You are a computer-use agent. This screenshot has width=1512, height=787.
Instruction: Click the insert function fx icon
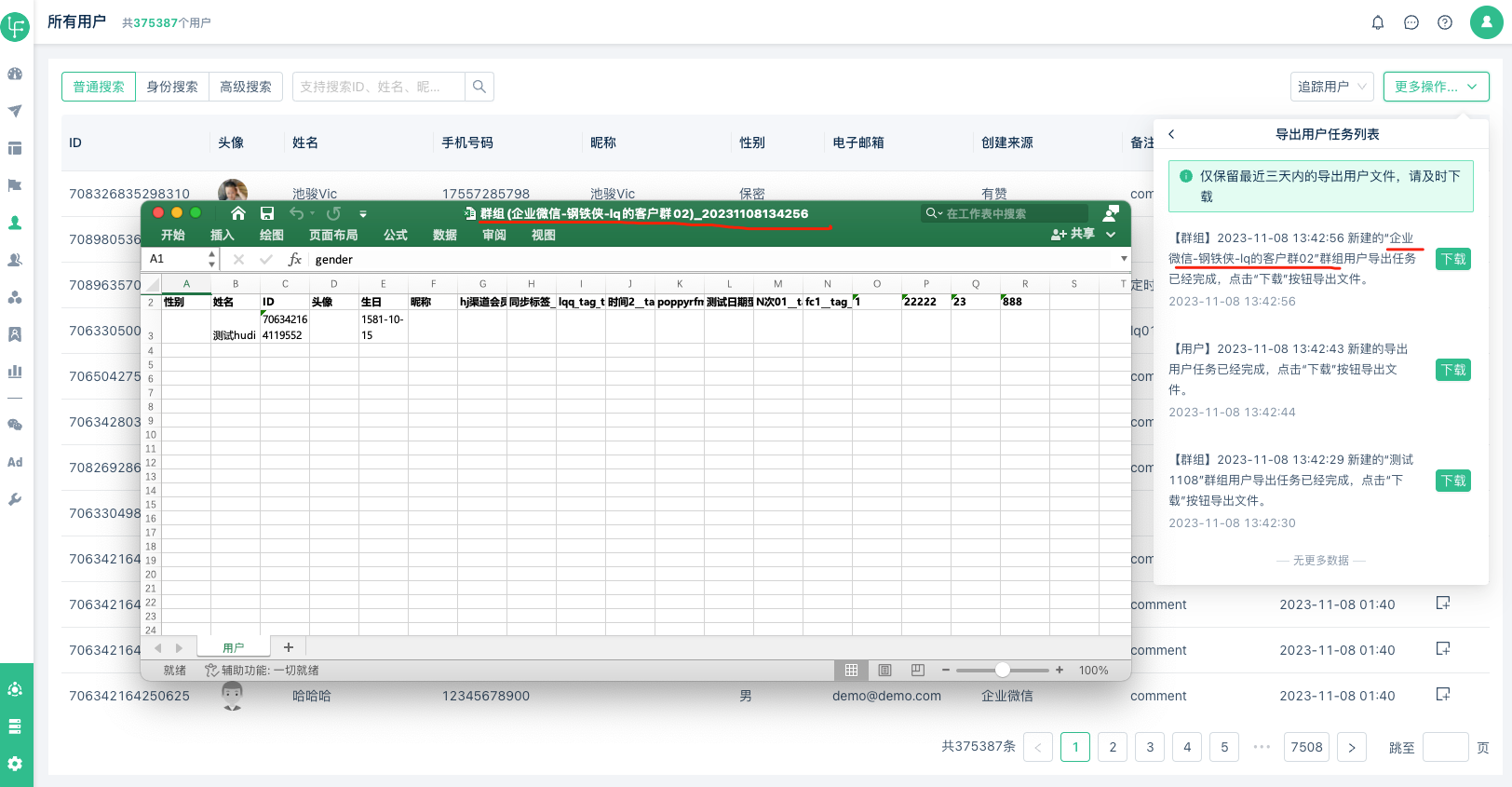[295, 259]
